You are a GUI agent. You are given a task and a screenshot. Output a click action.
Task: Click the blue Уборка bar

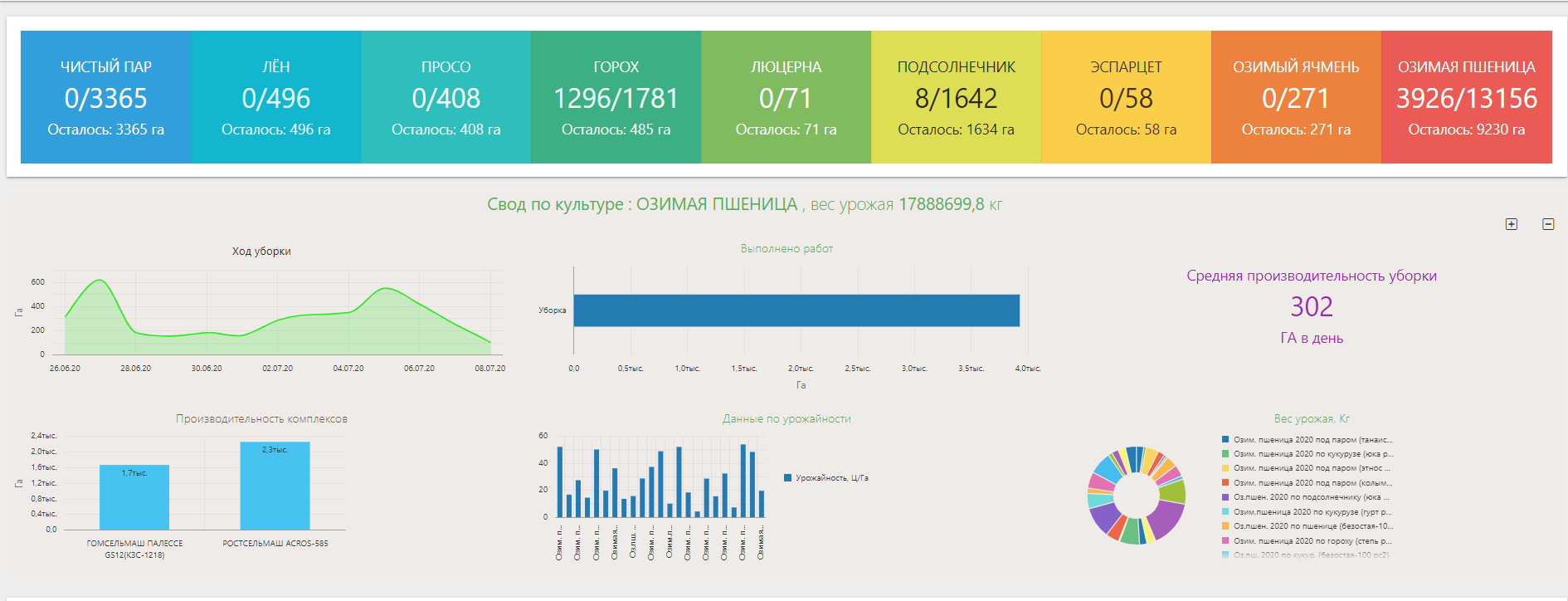pos(796,310)
